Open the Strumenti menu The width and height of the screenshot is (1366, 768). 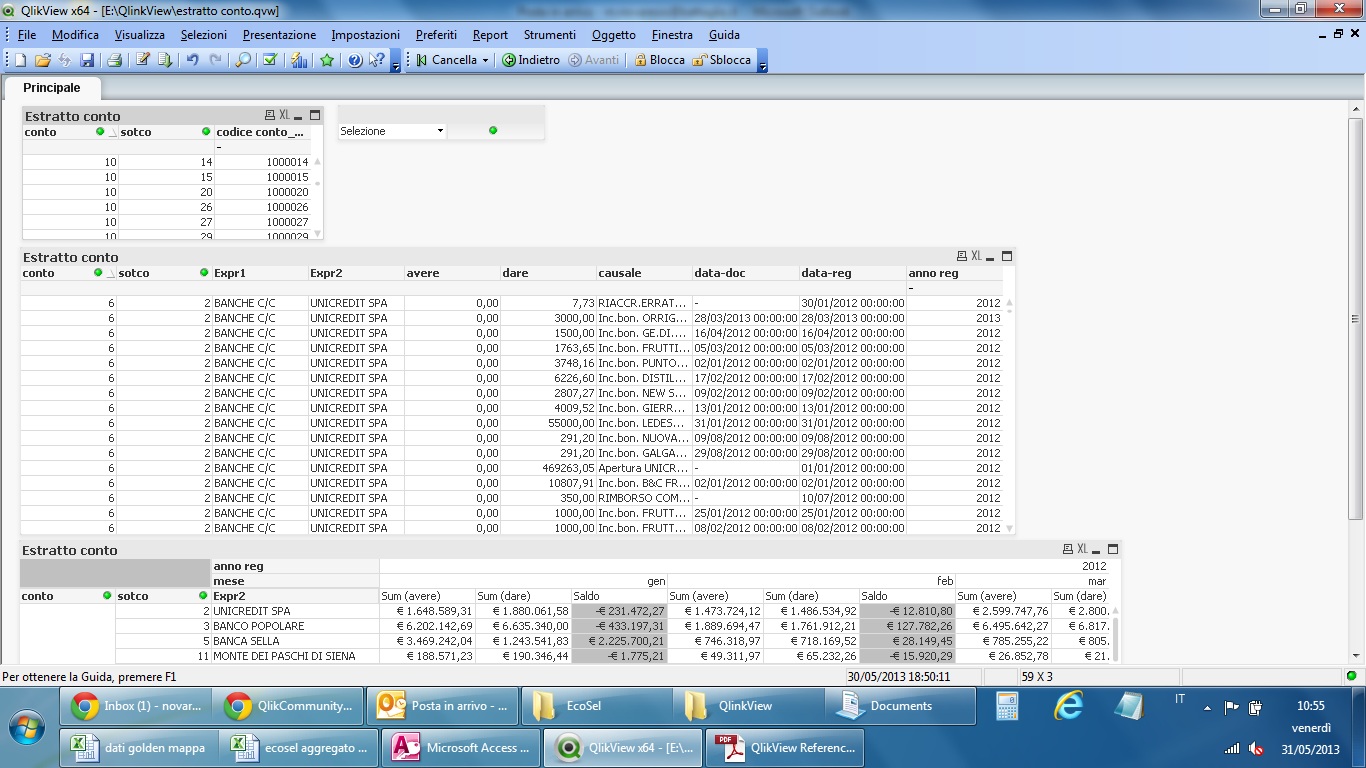(x=550, y=35)
